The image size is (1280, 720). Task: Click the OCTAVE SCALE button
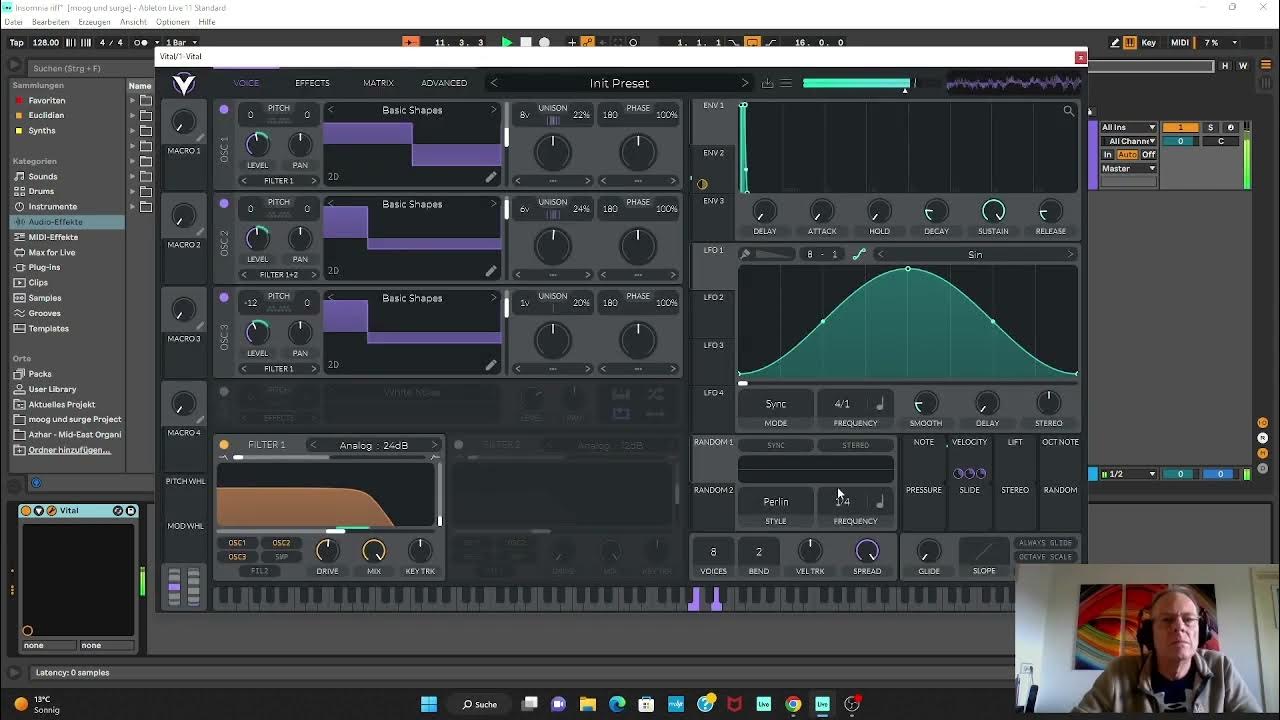pos(1045,557)
